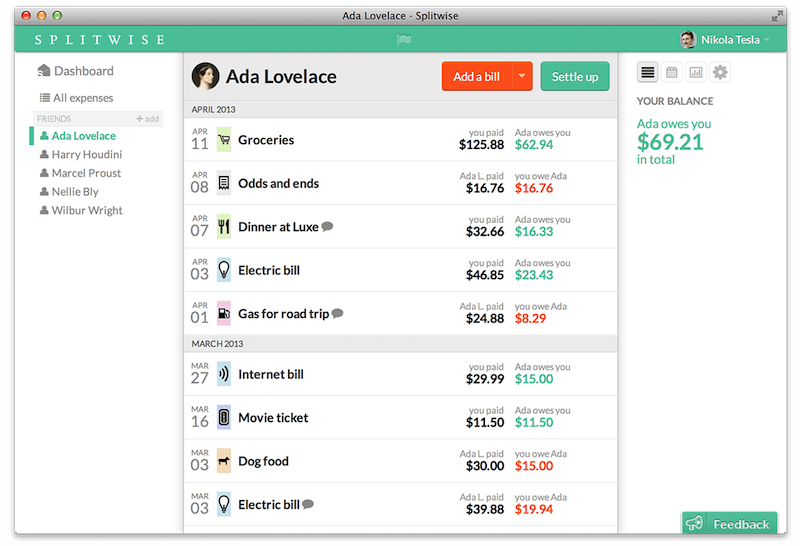Open comments on Dinner at Luxe

click(x=328, y=227)
